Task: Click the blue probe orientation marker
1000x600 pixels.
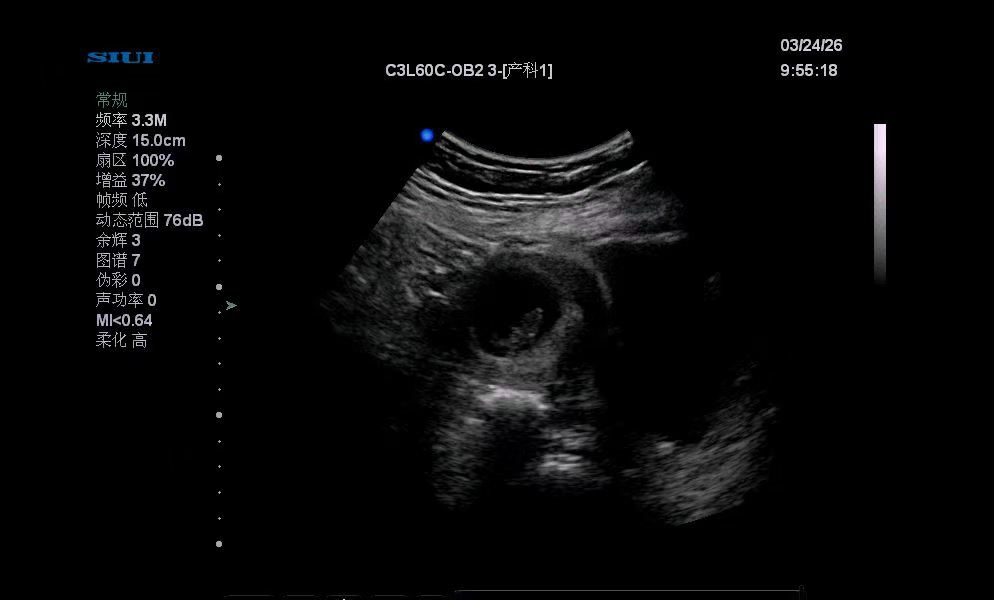Action: tap(427, 135)
